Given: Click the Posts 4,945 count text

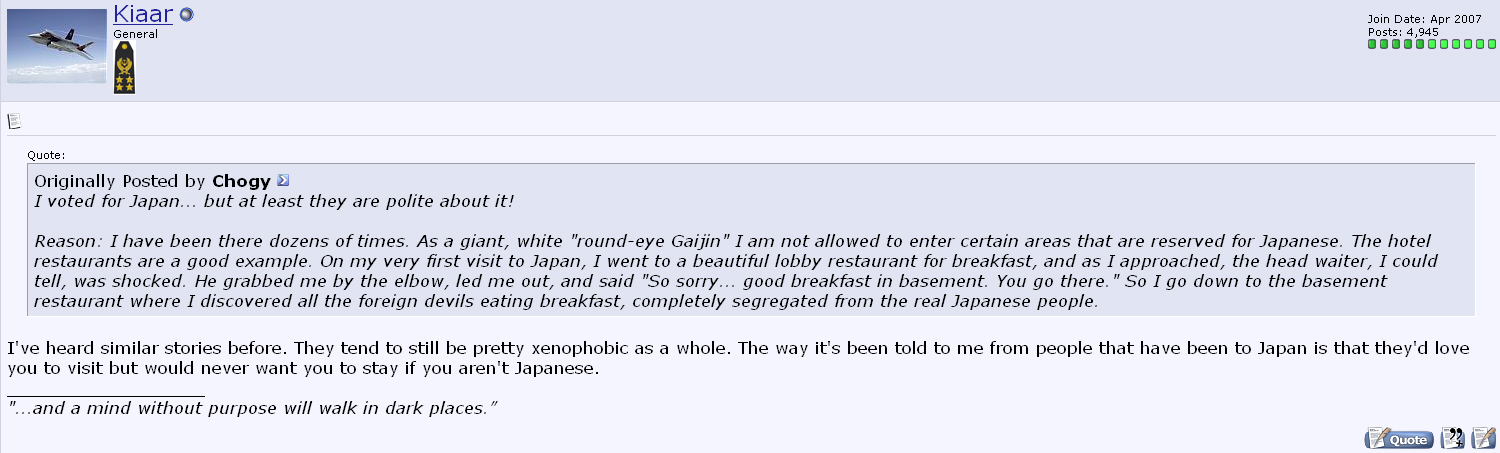Looking at the screenshot, I should coord(1403,32).
